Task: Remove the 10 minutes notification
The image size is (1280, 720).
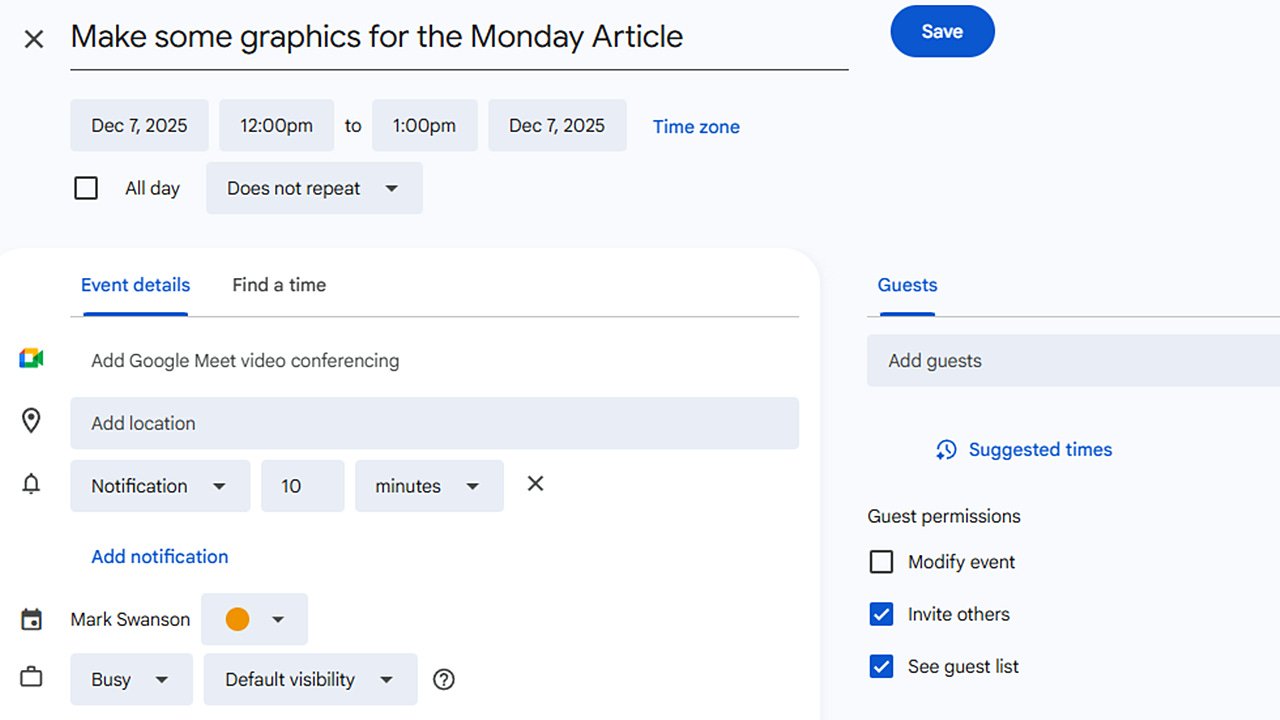Action: (535, 484)
